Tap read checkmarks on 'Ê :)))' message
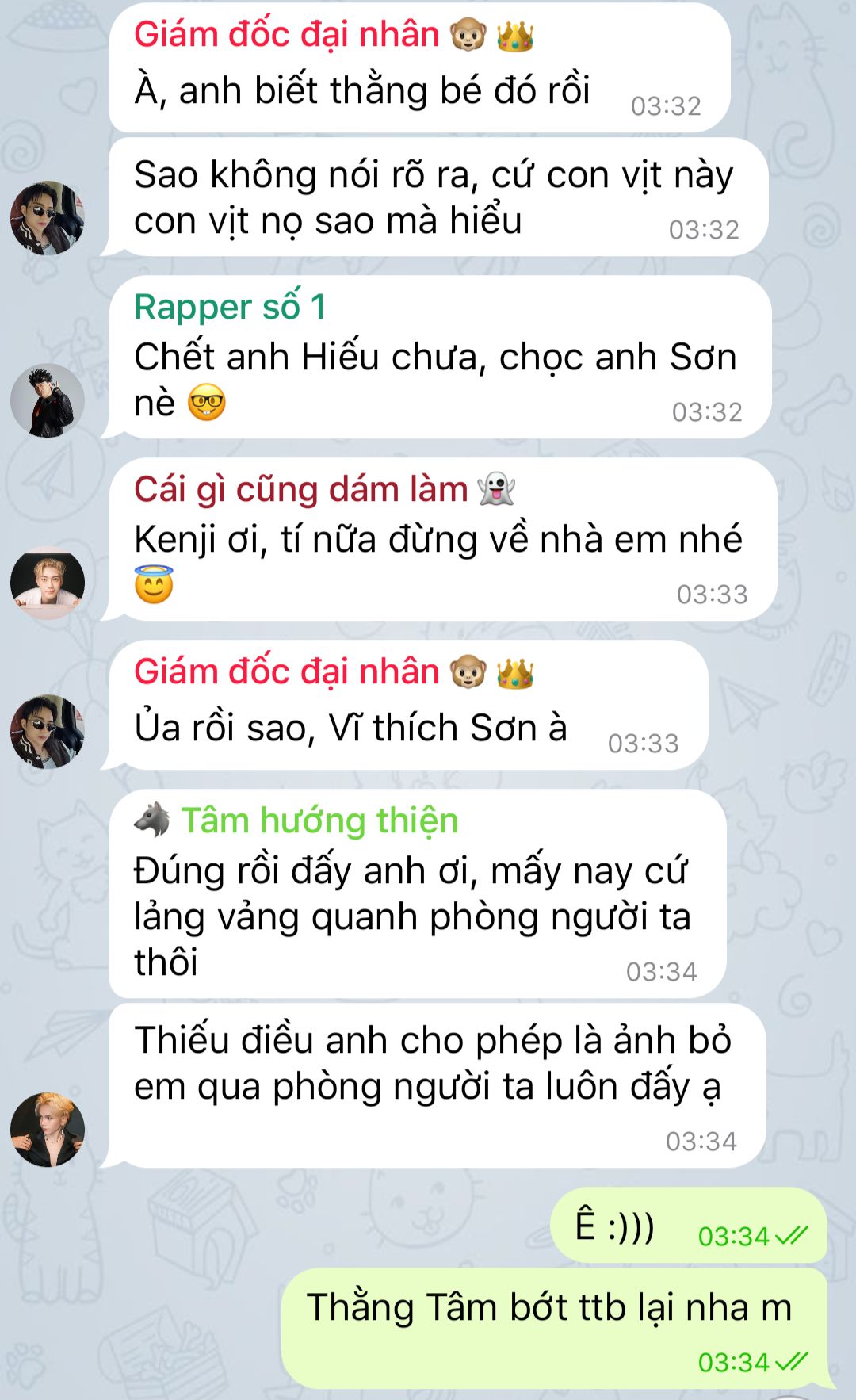Image resolution: width=856 pixels, height=1400 pixels. 791,1235
